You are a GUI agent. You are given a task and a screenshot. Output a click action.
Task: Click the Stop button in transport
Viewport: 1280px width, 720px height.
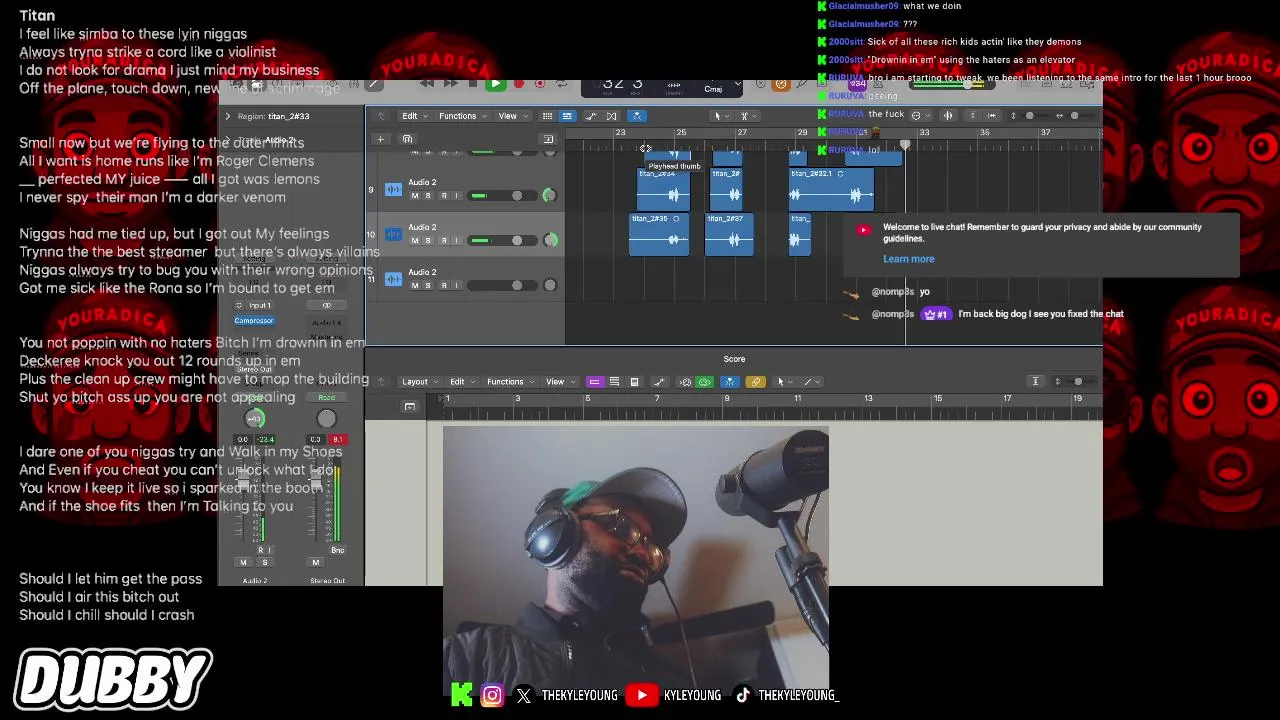tap(473, 84)
